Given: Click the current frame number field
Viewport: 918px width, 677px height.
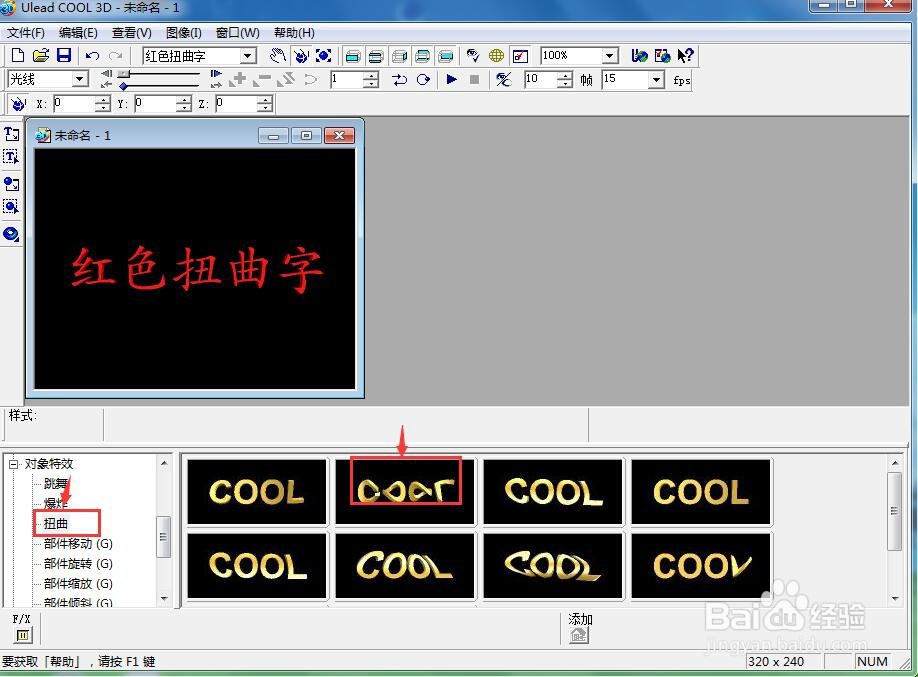Looking at the screenshot, I should 347,79.
